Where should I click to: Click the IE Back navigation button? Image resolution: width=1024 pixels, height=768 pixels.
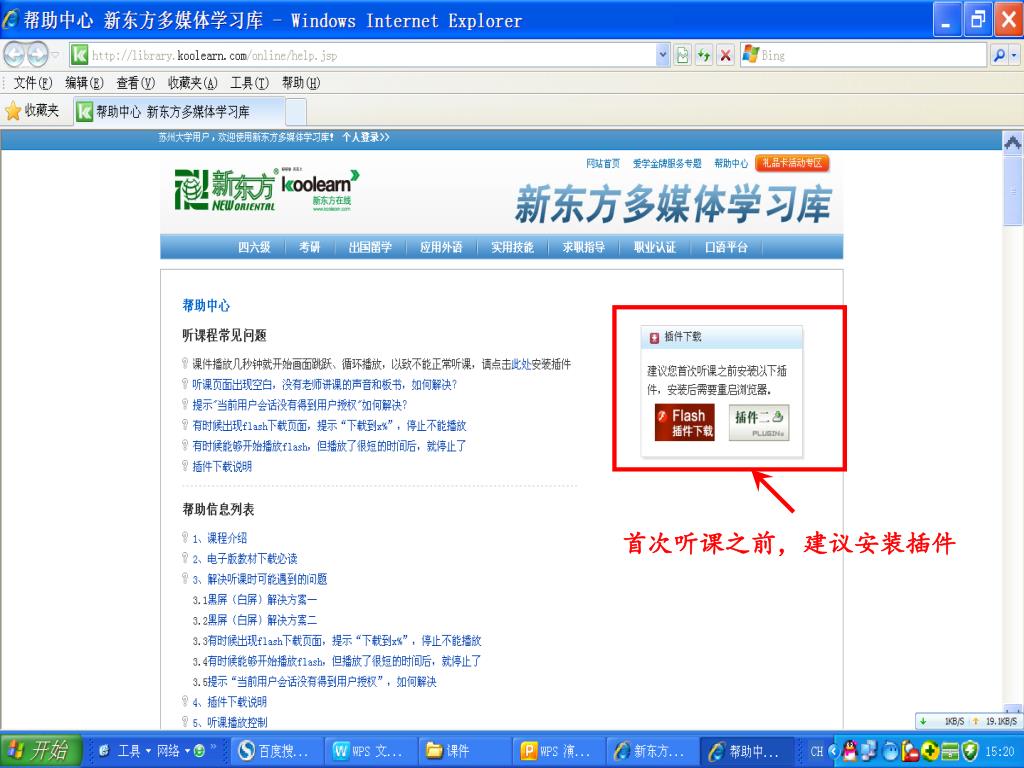(x=14, y=55)
